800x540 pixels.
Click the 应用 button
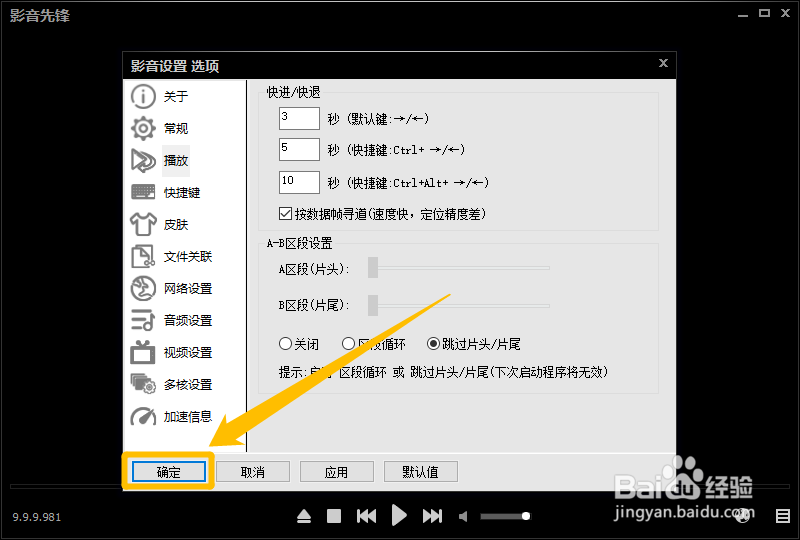click(337, 472)
